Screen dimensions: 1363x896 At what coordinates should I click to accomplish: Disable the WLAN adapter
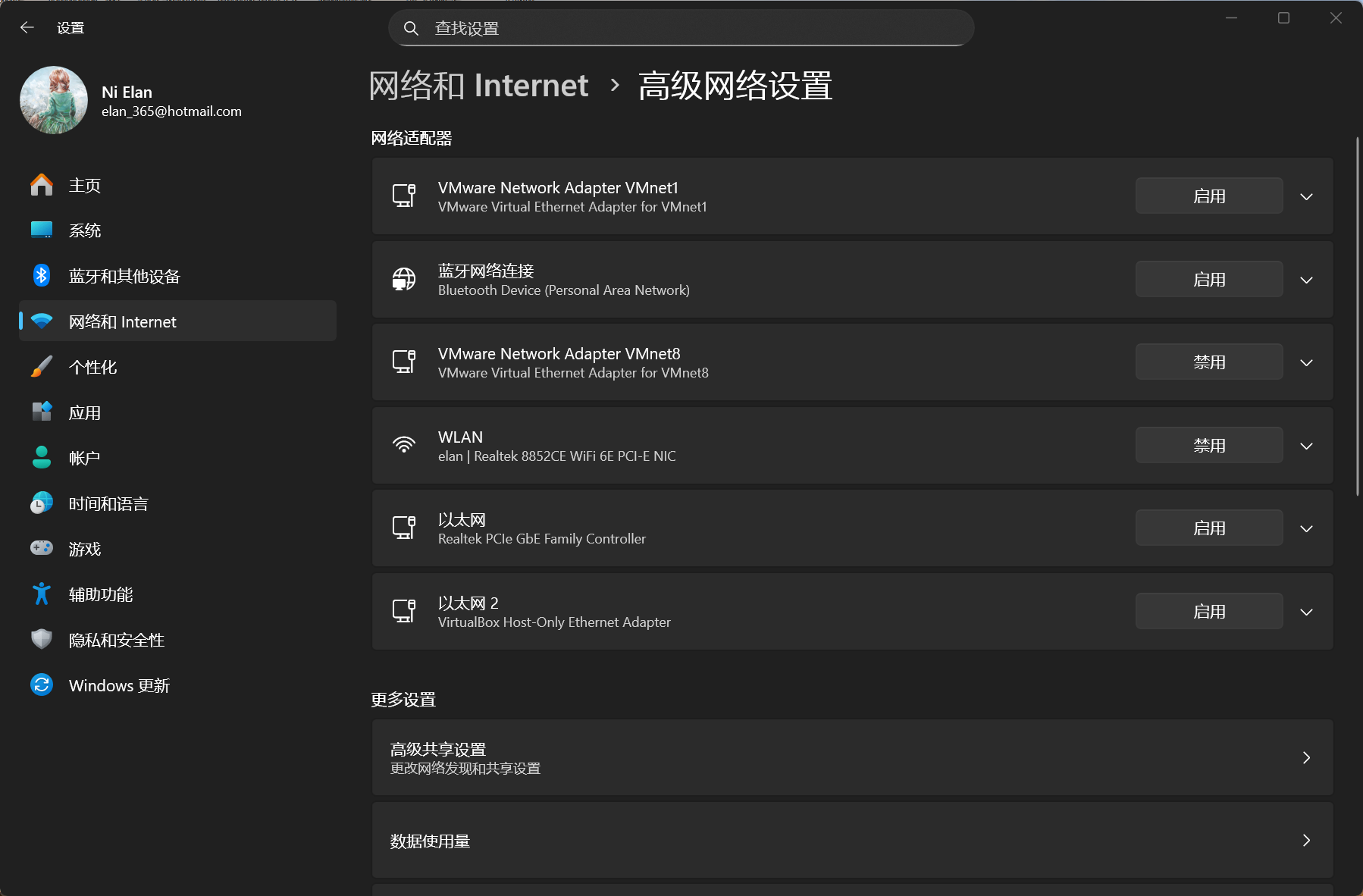[x=1208, y=446]
